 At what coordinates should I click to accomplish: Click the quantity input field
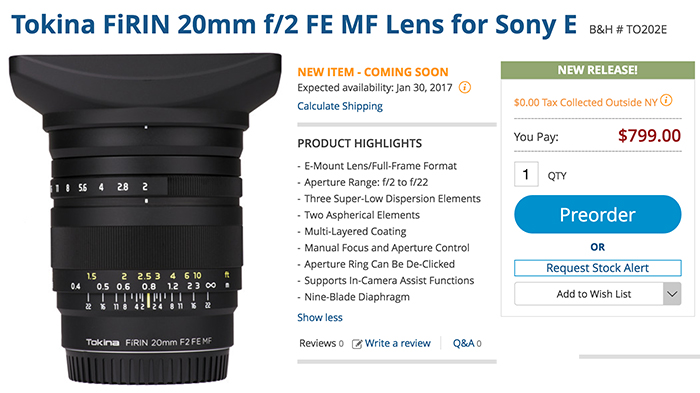pos(526,174)
